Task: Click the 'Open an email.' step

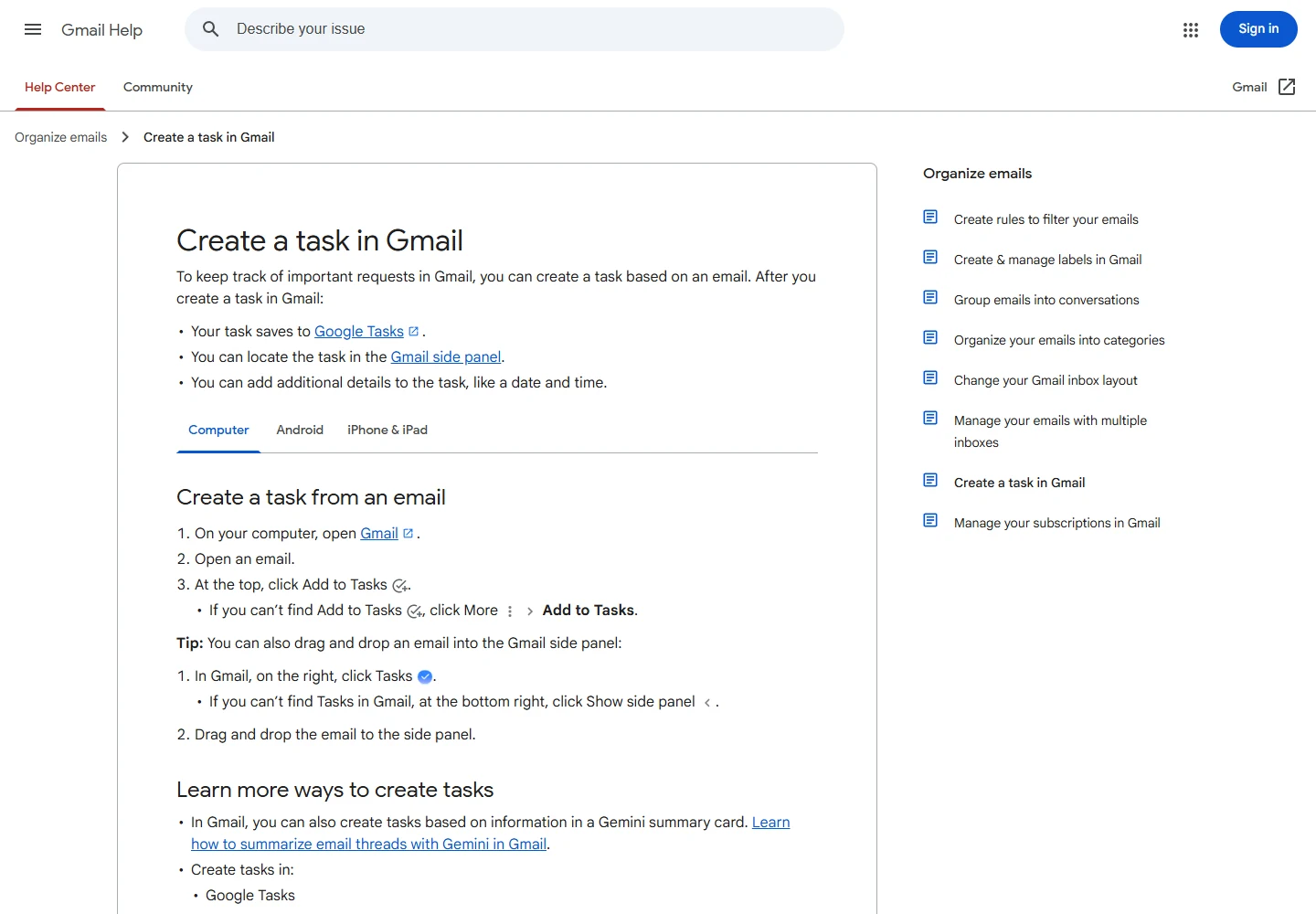Action: pyautogui.click(x=245, y=559)
